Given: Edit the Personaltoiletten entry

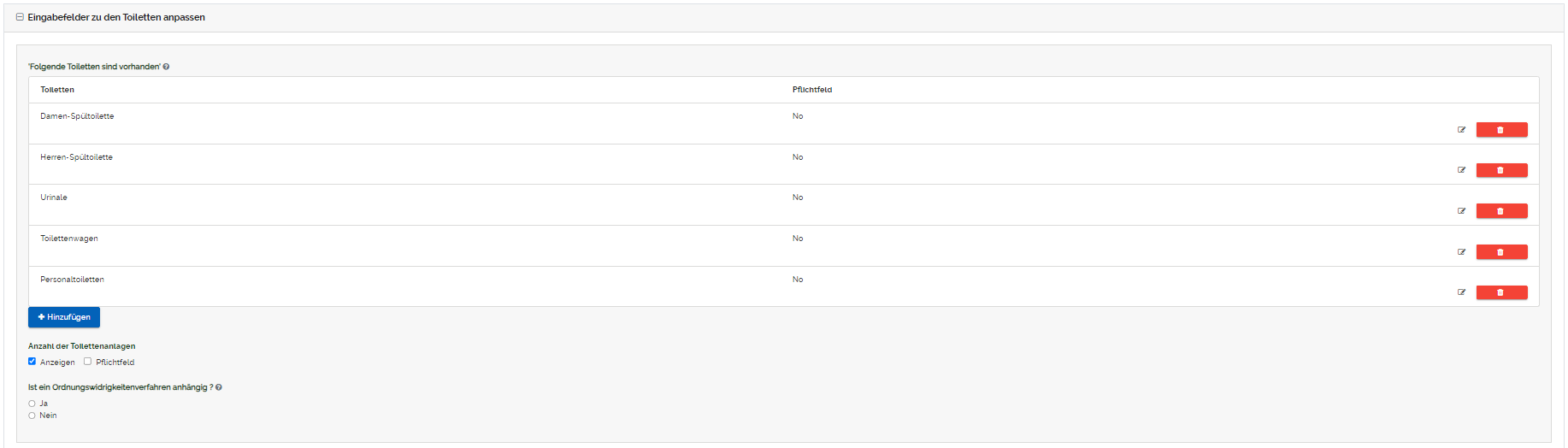Looking at the screenshot, I should 1461,292.
